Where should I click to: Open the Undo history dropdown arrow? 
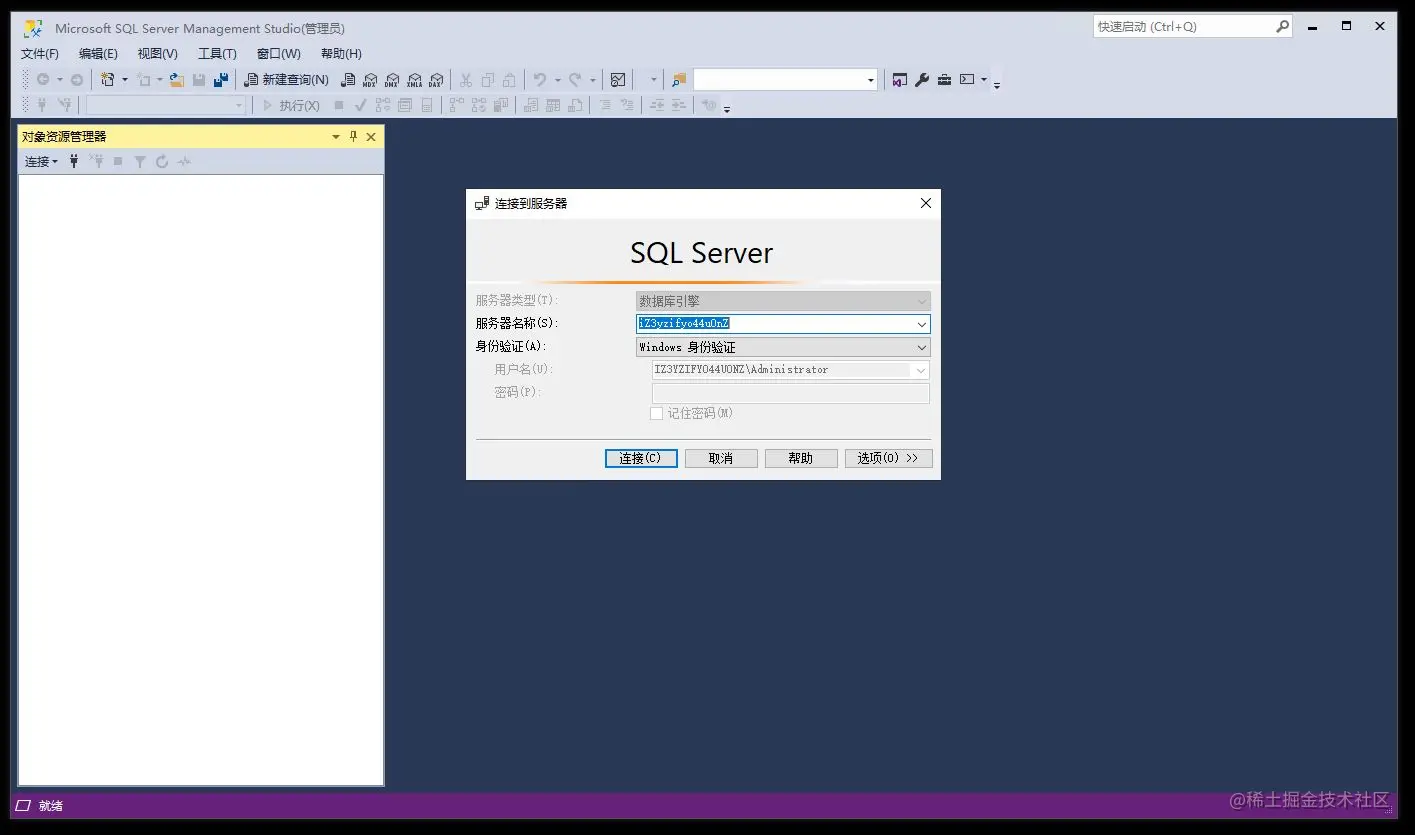[557, 80]
